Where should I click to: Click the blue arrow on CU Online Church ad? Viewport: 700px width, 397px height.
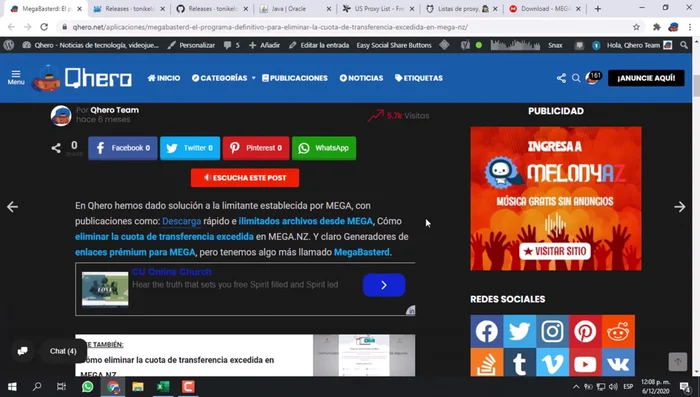tap(384, 285)
